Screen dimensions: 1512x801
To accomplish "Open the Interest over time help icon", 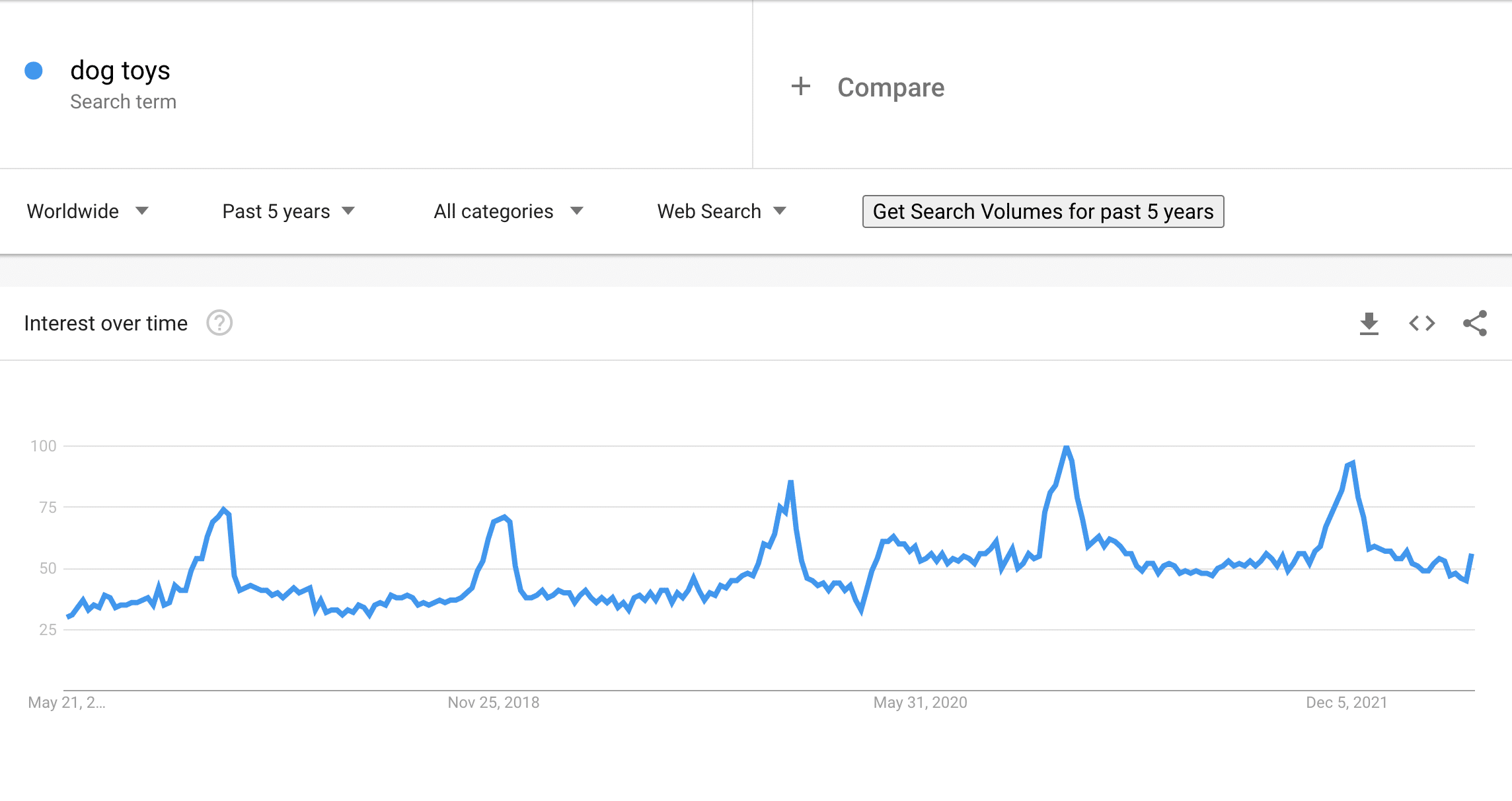I will [x=219, y=323].
